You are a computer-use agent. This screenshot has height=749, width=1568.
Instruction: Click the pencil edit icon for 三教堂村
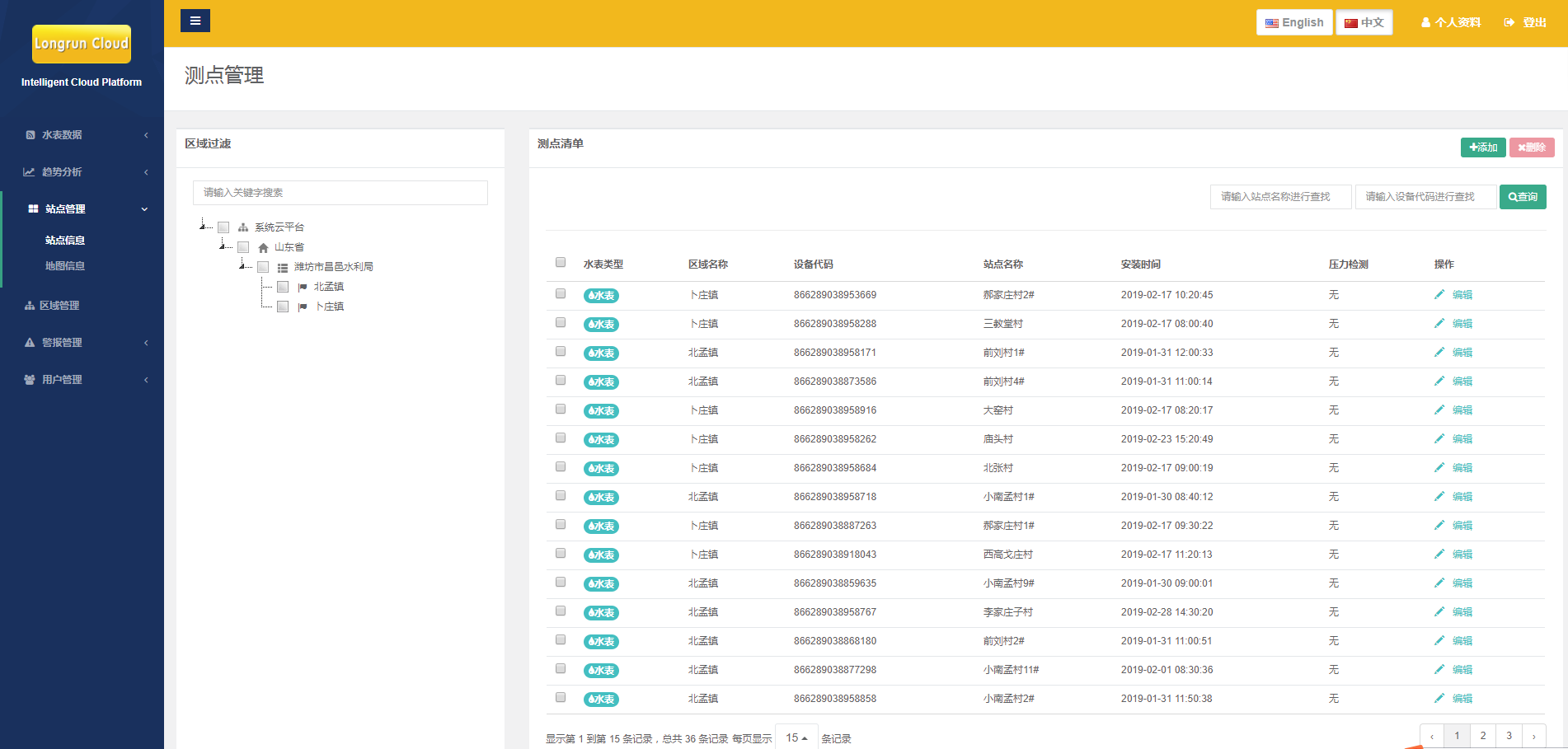click(x=1439, y=323)
